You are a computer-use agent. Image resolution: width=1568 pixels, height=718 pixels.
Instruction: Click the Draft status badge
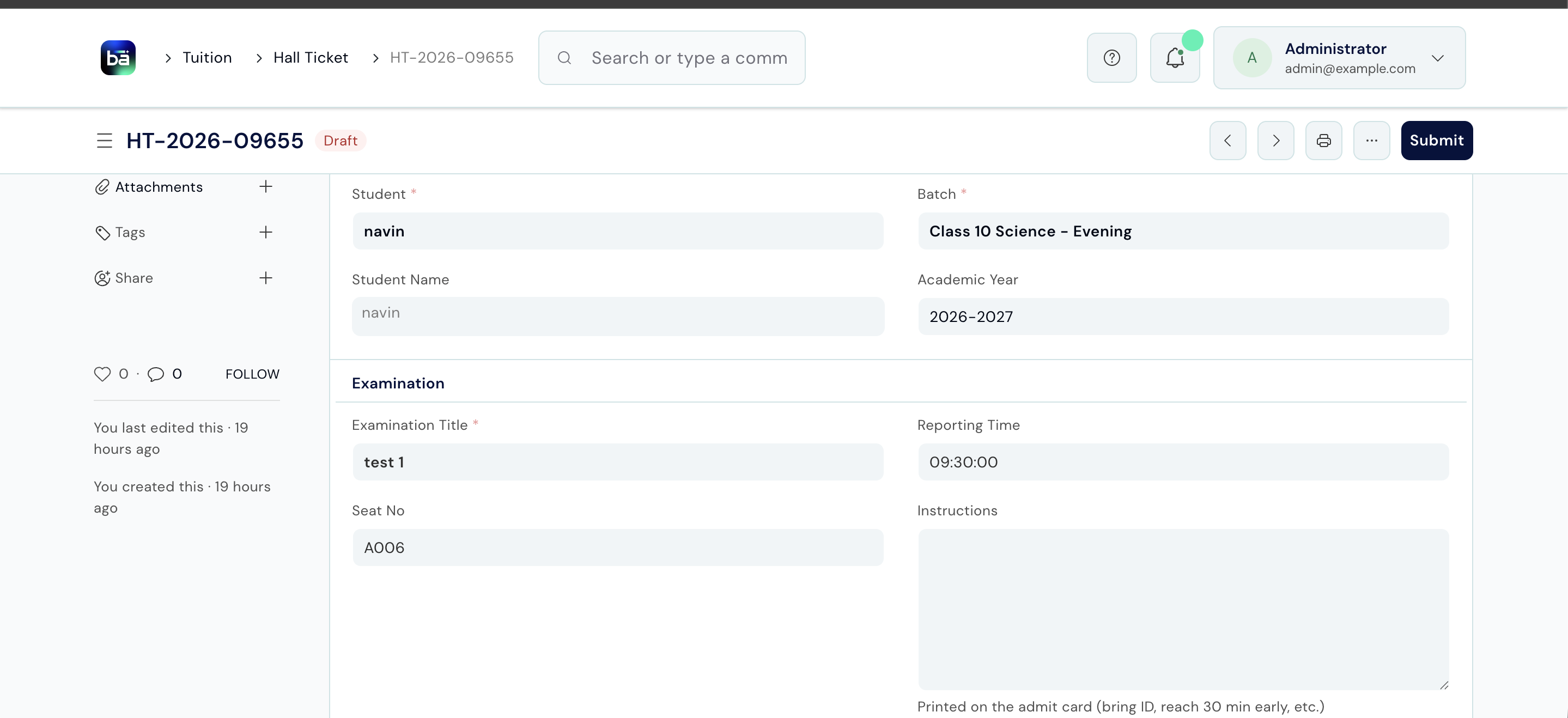click(x=341, y=141)
